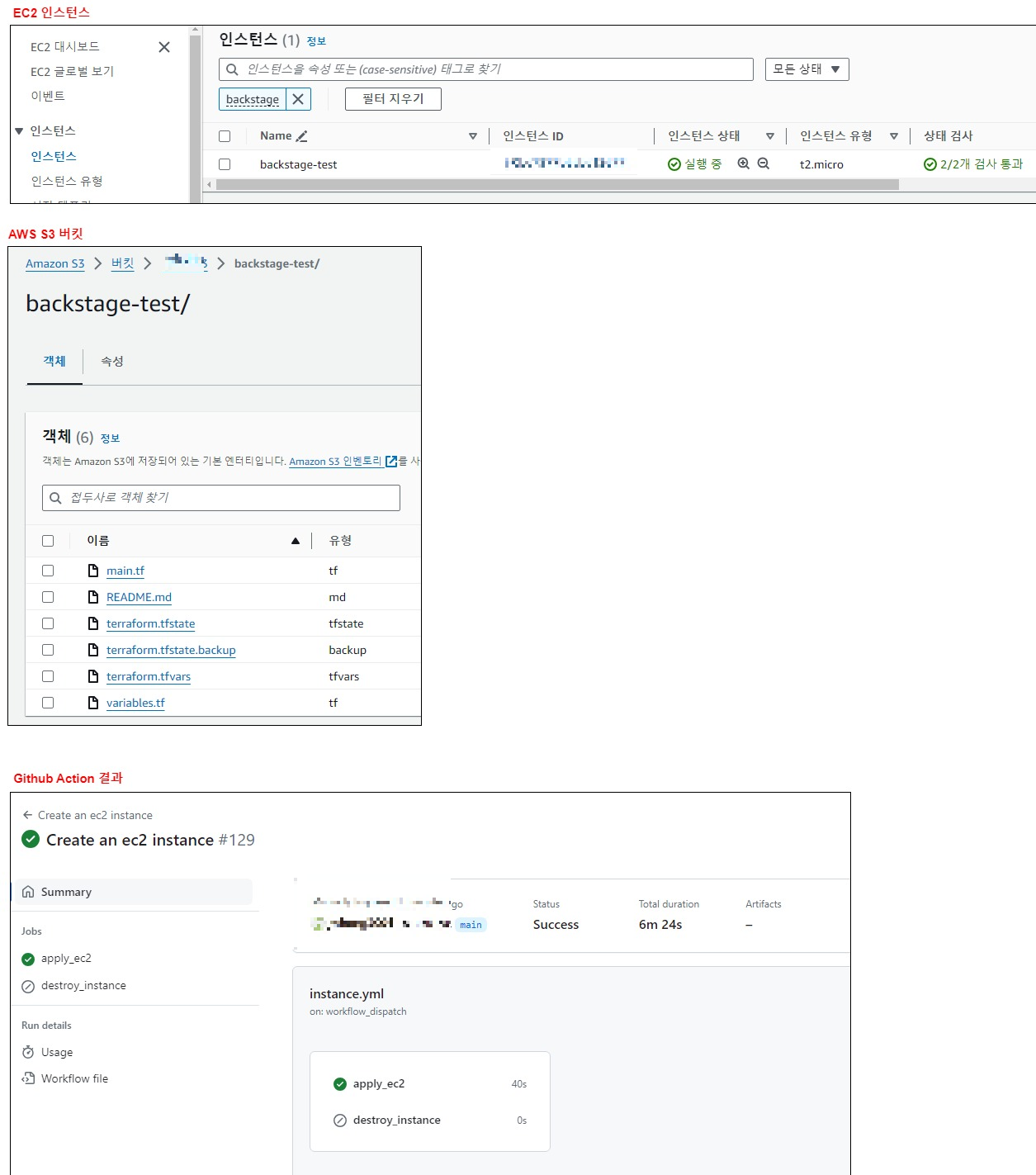Open the Amazon S3 인벤토리 link
The image size is (1036, 1175).
tap(335, 462)
